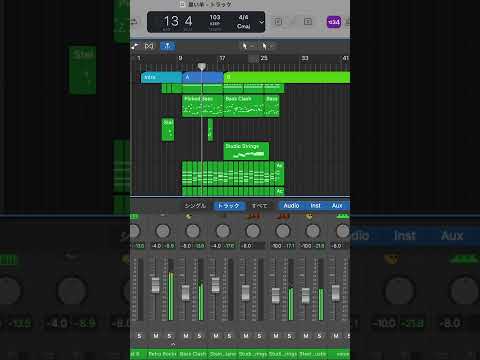The height and width of the screenshot is (360, 480).
Task: Switch mixer to トラック view
Action: click(229, 206)
